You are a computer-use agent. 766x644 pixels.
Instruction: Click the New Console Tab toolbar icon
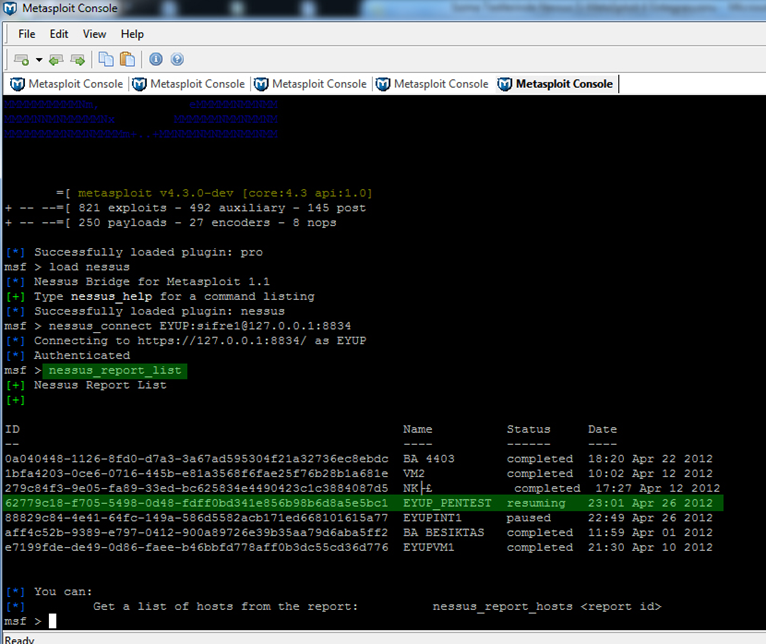point(21,60)
